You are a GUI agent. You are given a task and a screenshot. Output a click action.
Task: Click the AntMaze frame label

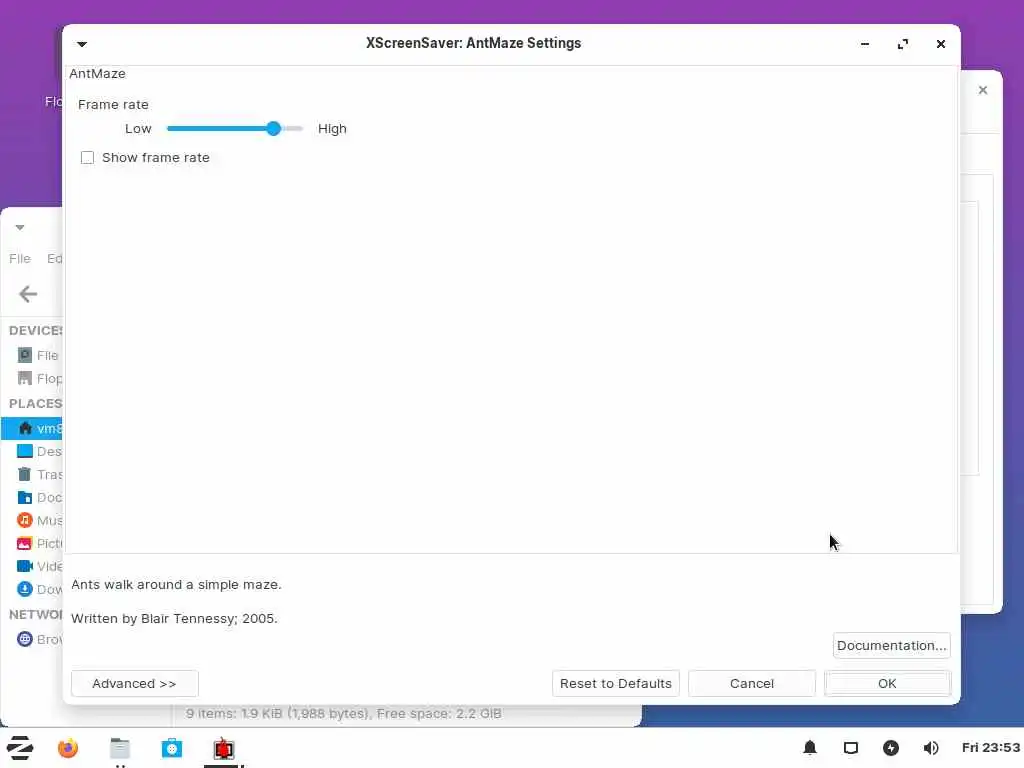coord(97,74)
